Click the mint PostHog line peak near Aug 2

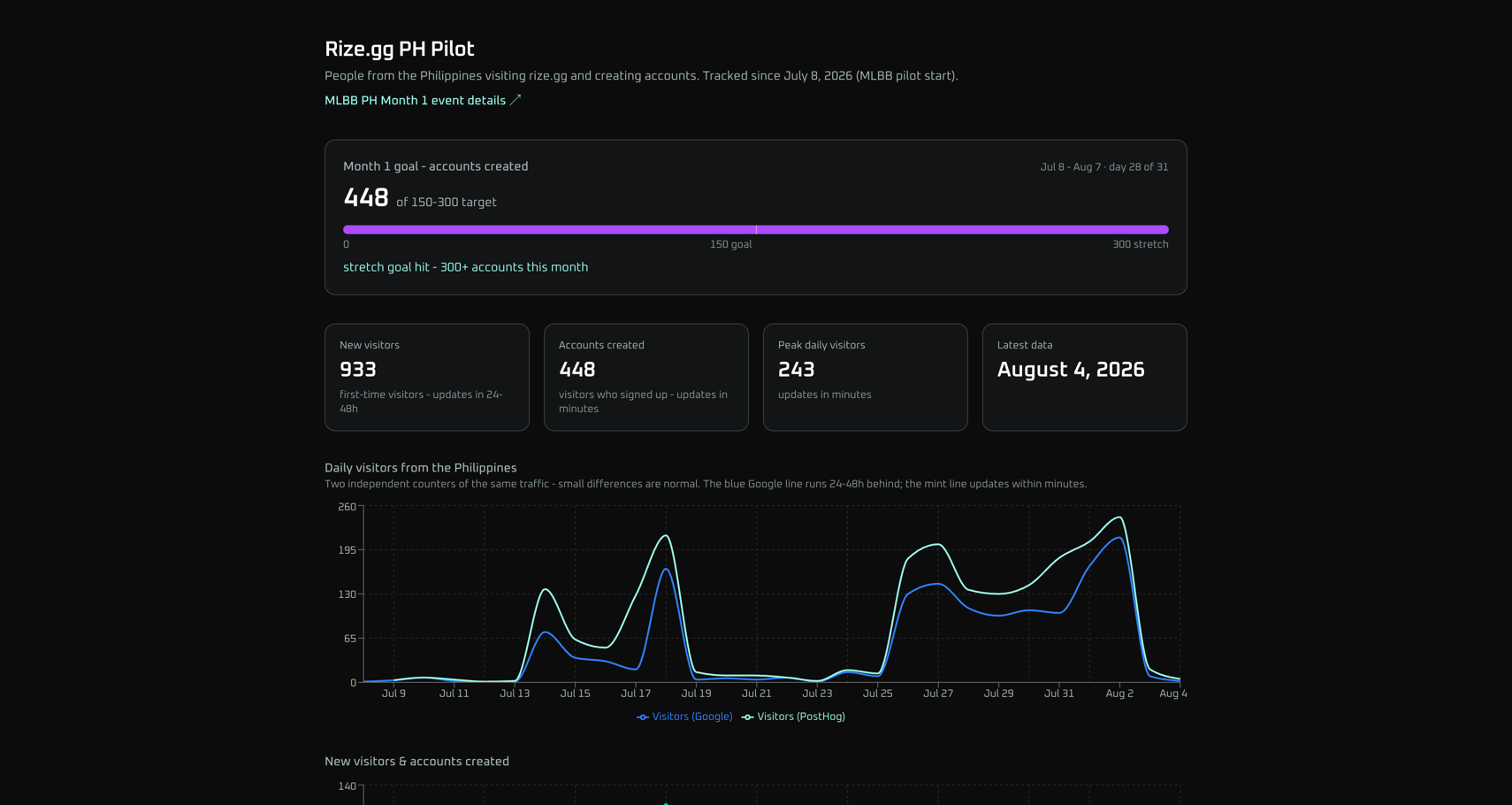pyautogui.click(x=1119, y=517)
